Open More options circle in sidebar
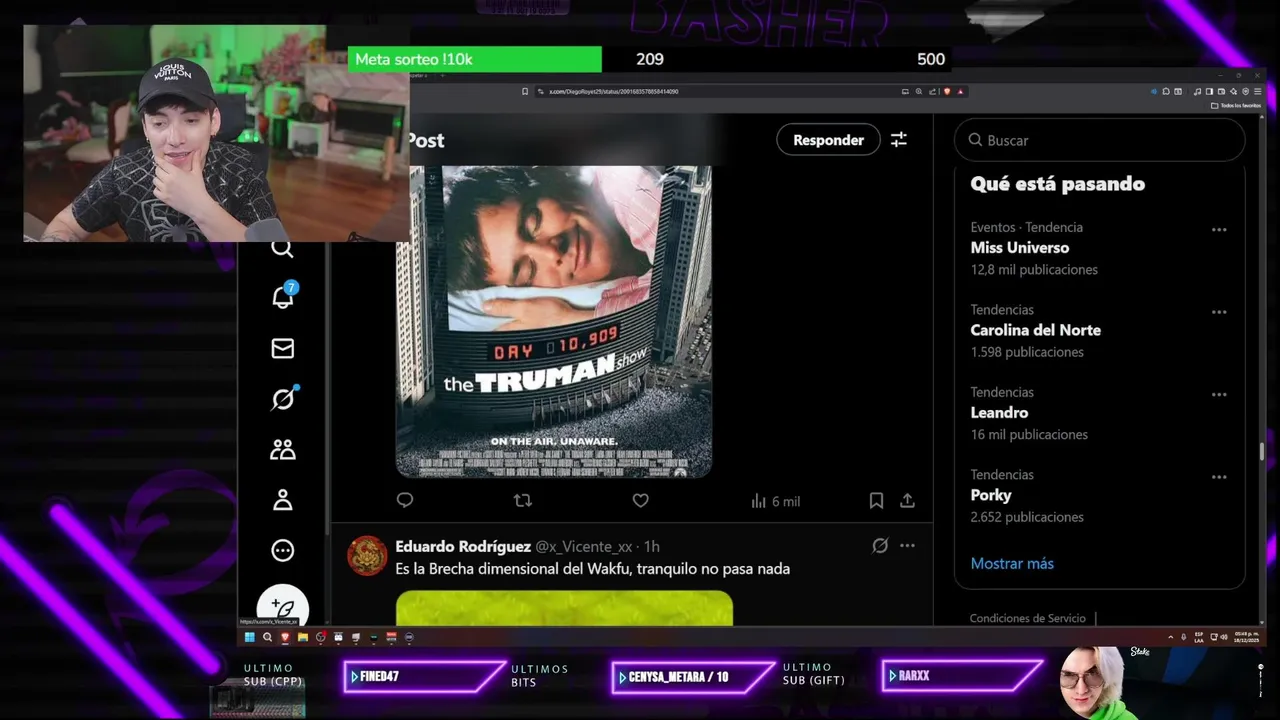 coord(283,550)
